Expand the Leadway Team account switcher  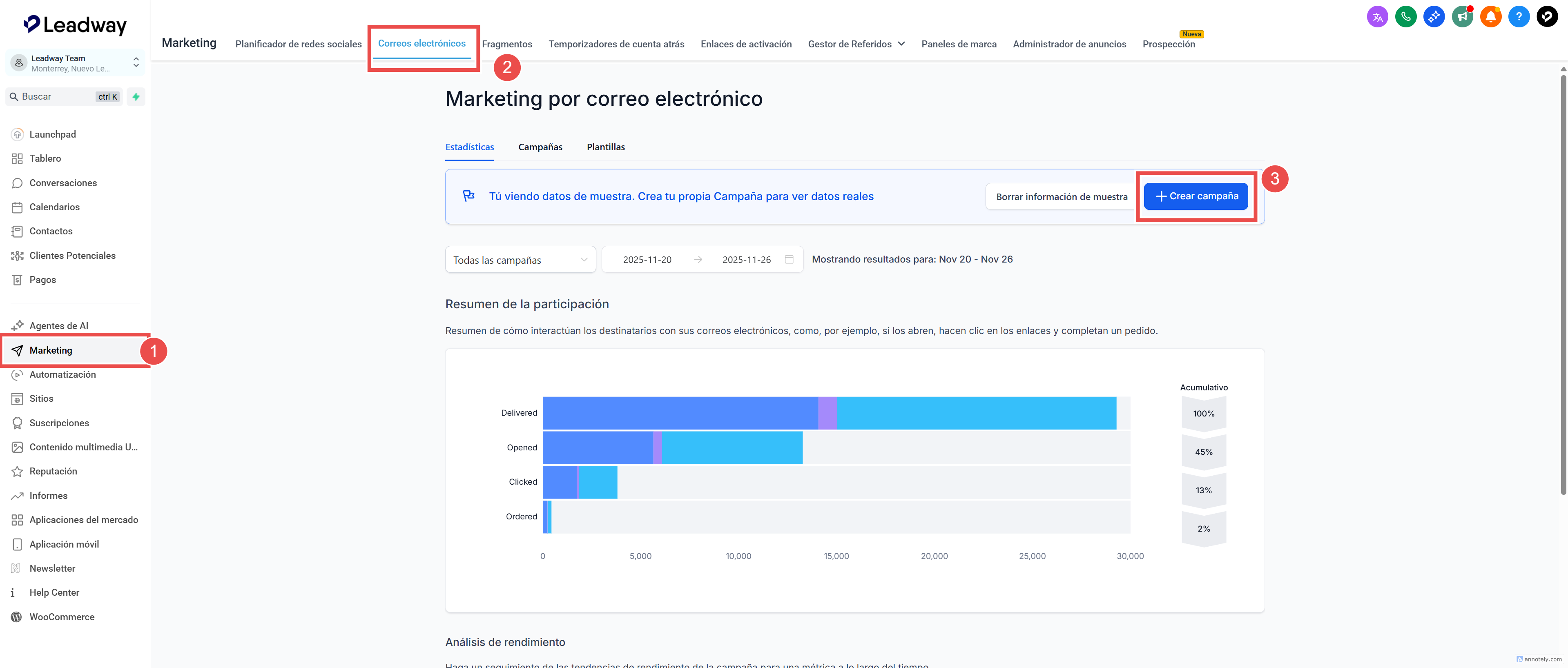(136, 62)
